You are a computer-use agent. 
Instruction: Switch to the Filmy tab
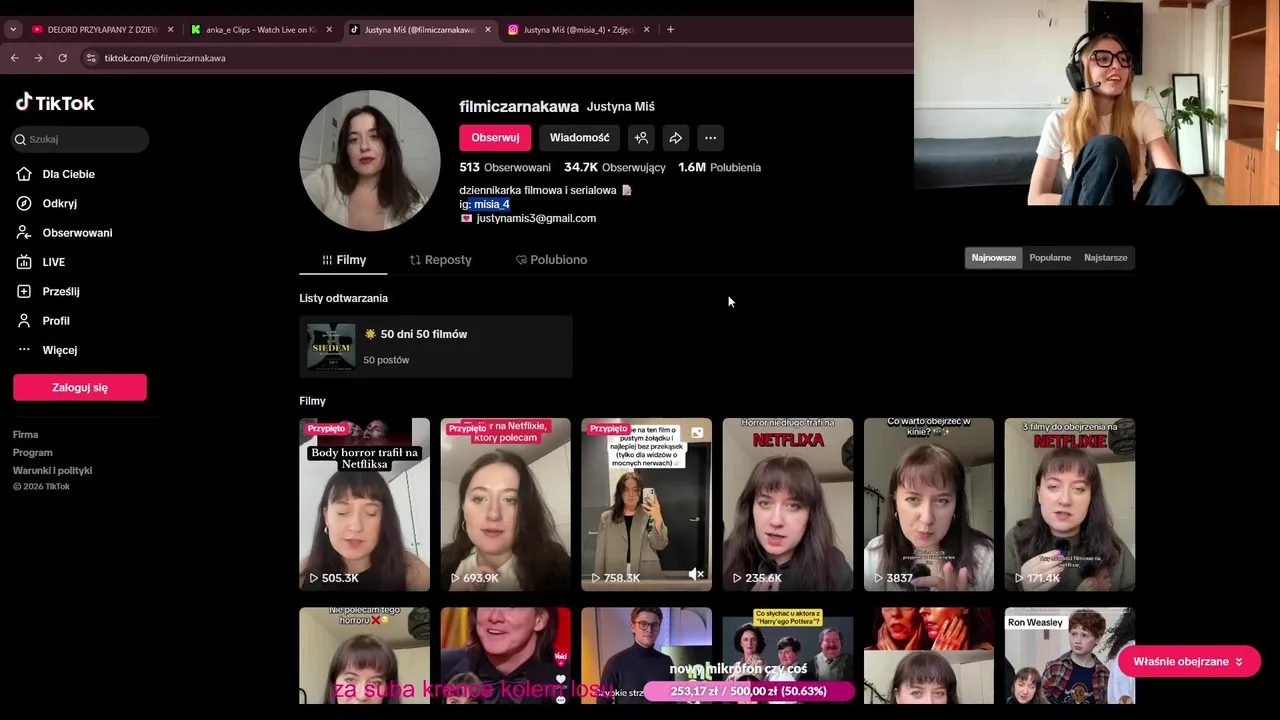click(x=343, y=260)
